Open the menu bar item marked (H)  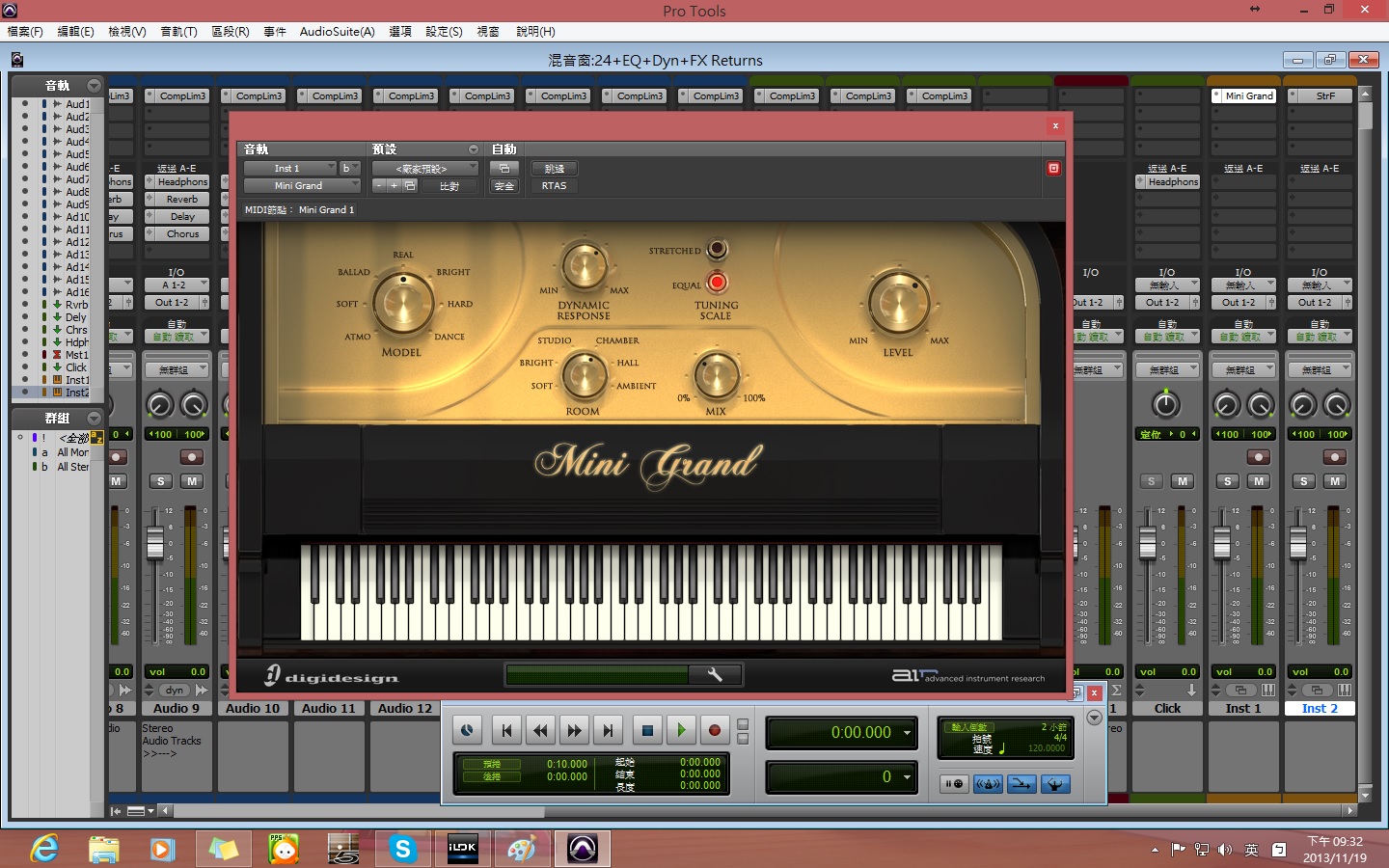tap(535, 31)
